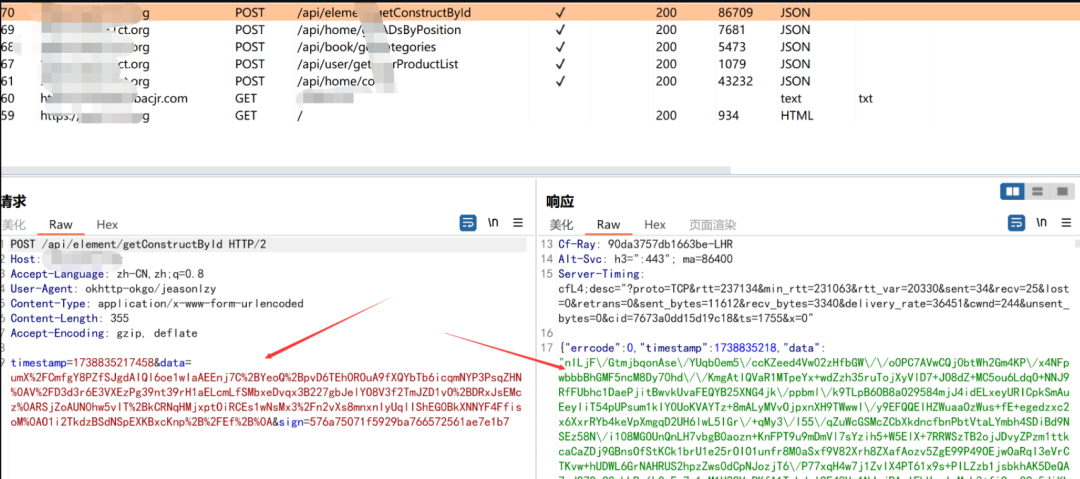Toggle word wrap in request panel
The width and height of the screenshot is (1080, 479).
tap(468, 223)
